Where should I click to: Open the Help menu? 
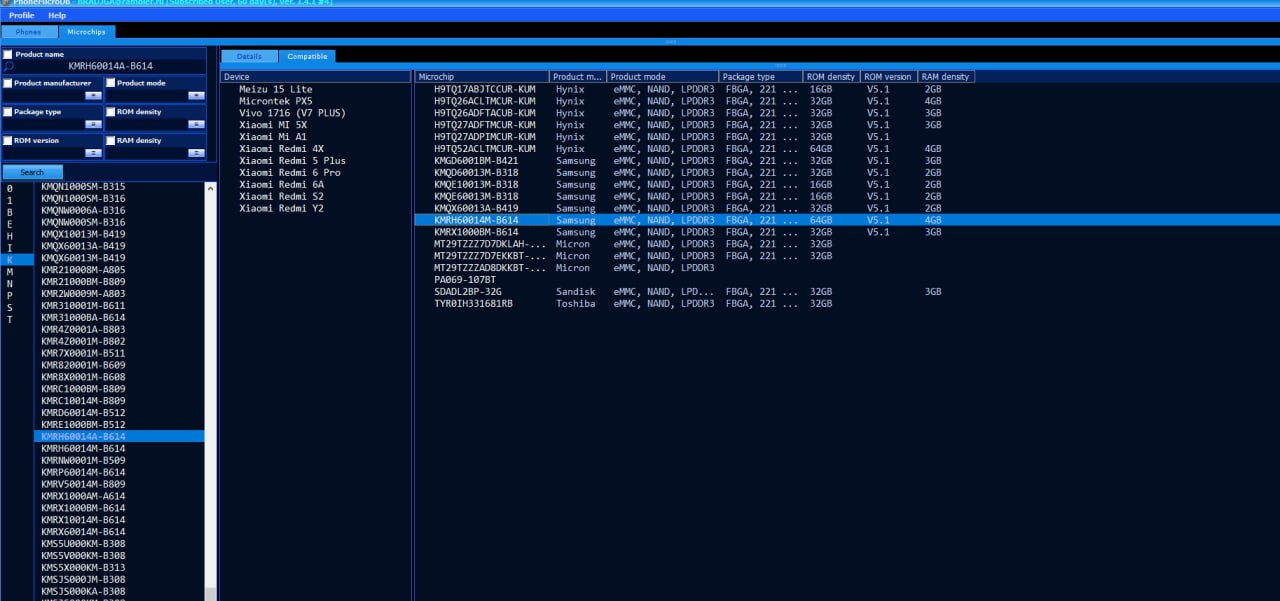[57, 16]
